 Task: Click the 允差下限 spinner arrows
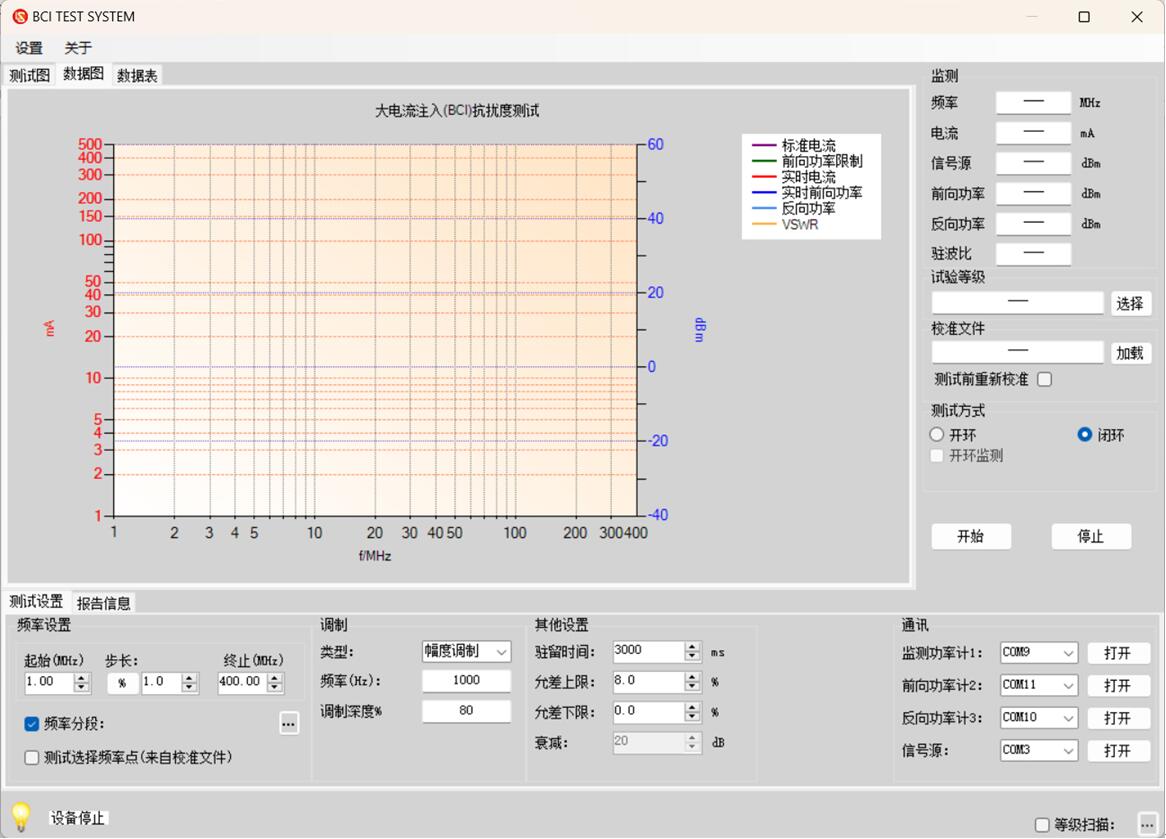pyautogui.click(x=692, y=712)
